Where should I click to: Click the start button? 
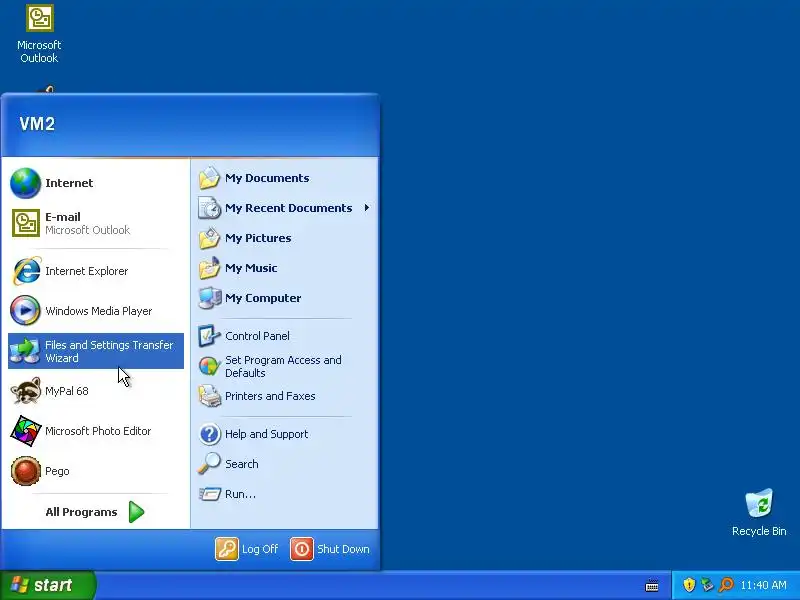(48, 585)
